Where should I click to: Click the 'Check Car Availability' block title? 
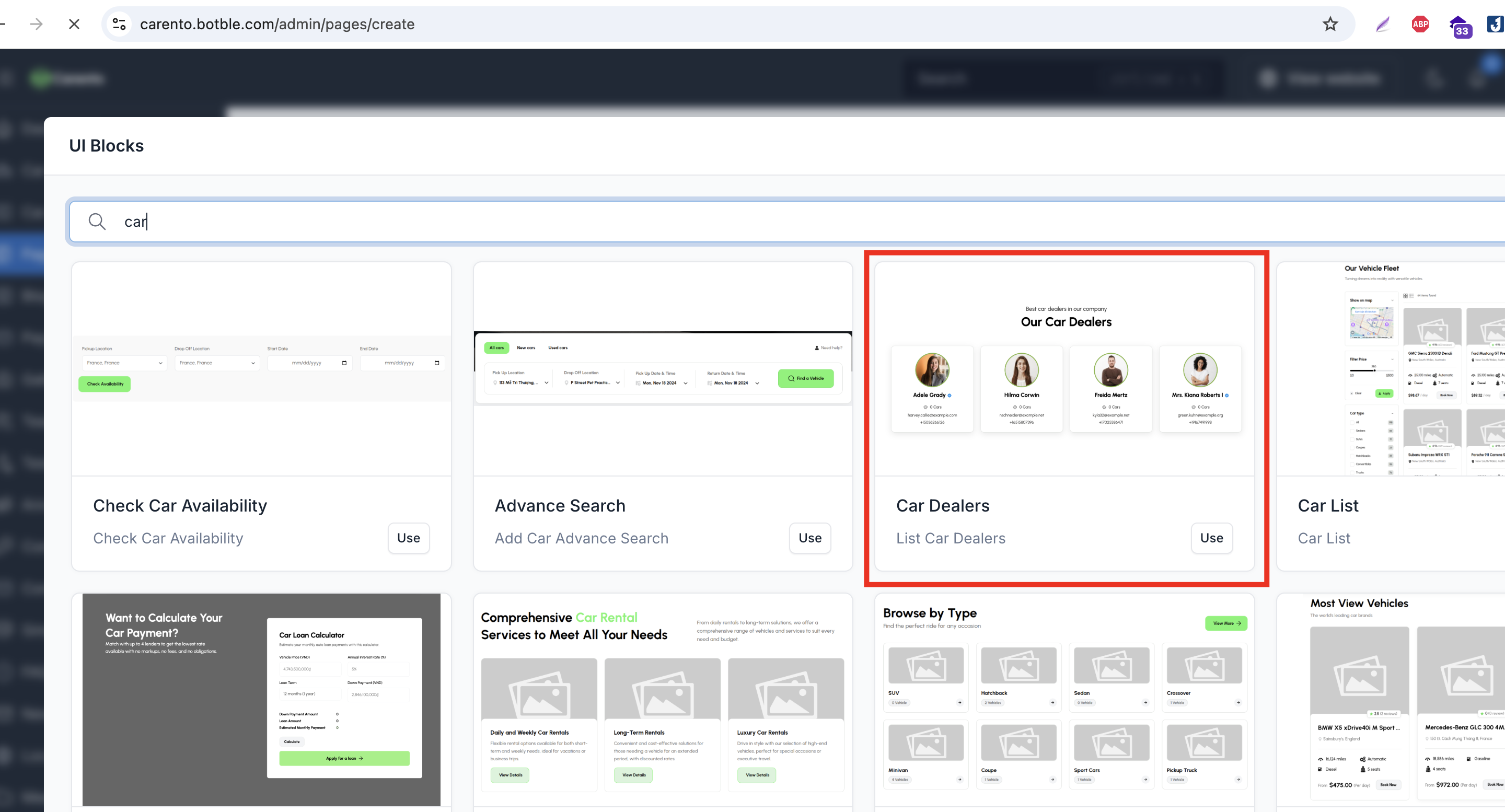[x=180, y=505]
